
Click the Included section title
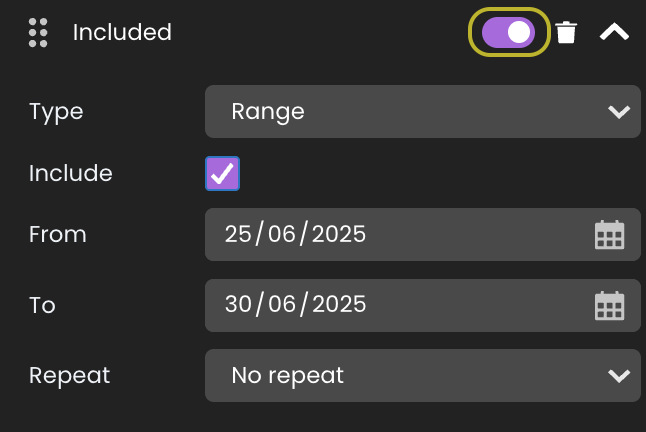[x=122, y=33]
